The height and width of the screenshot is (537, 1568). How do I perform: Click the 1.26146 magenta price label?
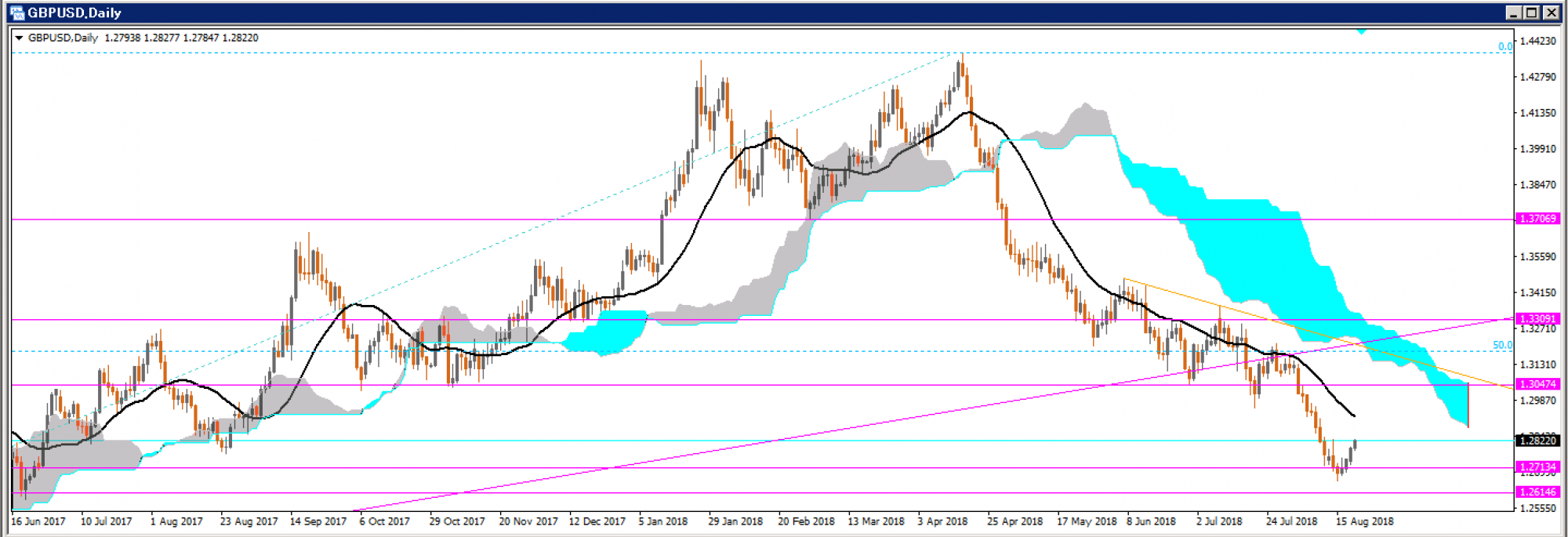[x=1537, y=492]
